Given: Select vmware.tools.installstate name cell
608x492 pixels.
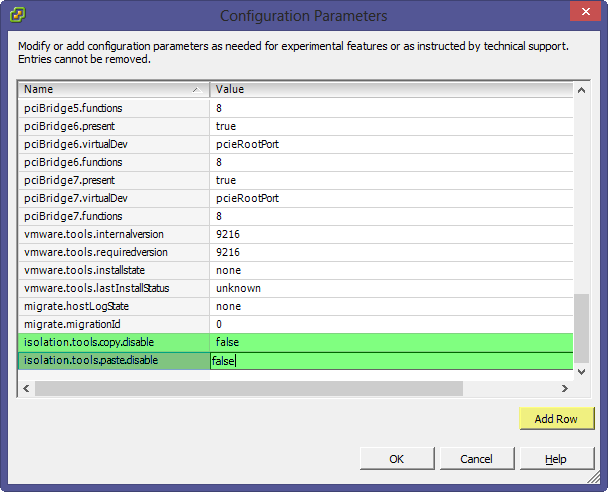Looking at the screenshot, I should pyautogui.click(x=114, y=270).
